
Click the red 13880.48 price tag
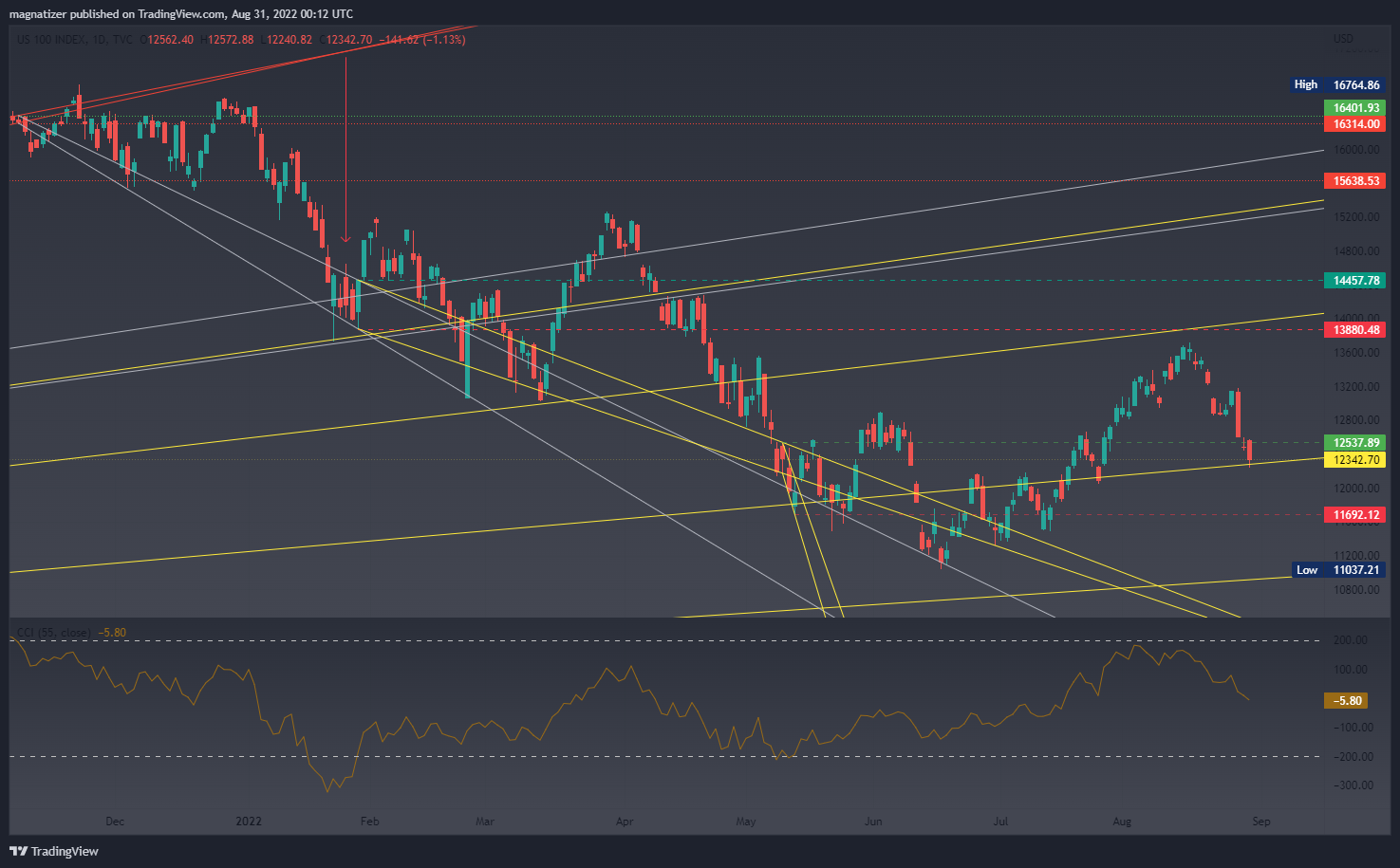(1355, 330)
